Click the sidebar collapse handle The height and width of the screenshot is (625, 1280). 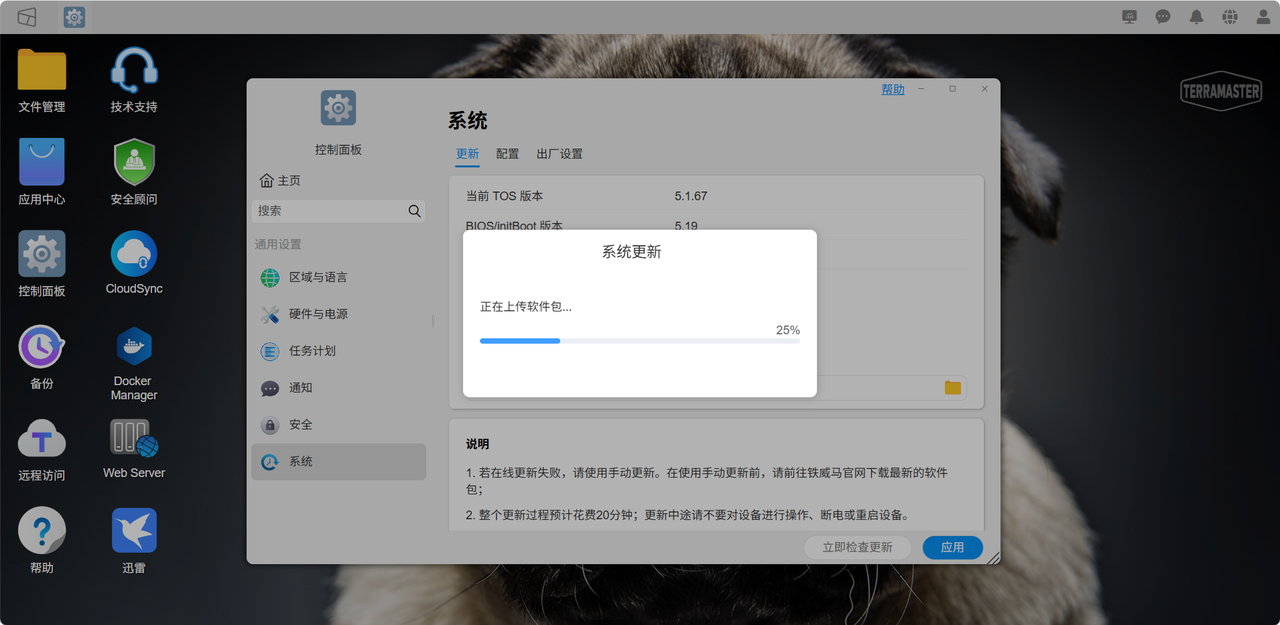click(433, 322)
